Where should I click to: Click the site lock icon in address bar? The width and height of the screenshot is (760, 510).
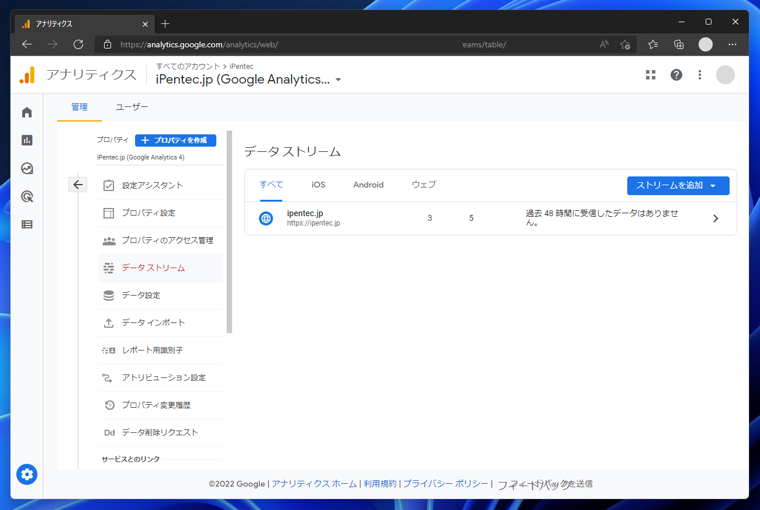108,45
